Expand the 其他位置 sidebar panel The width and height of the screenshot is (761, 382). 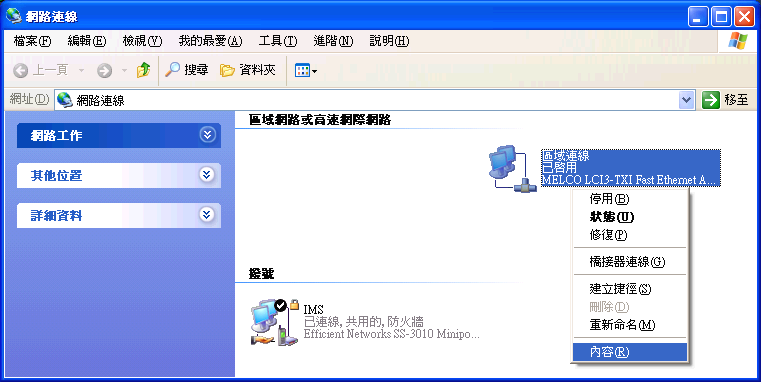pyautogui.click(x=207, y=174)
